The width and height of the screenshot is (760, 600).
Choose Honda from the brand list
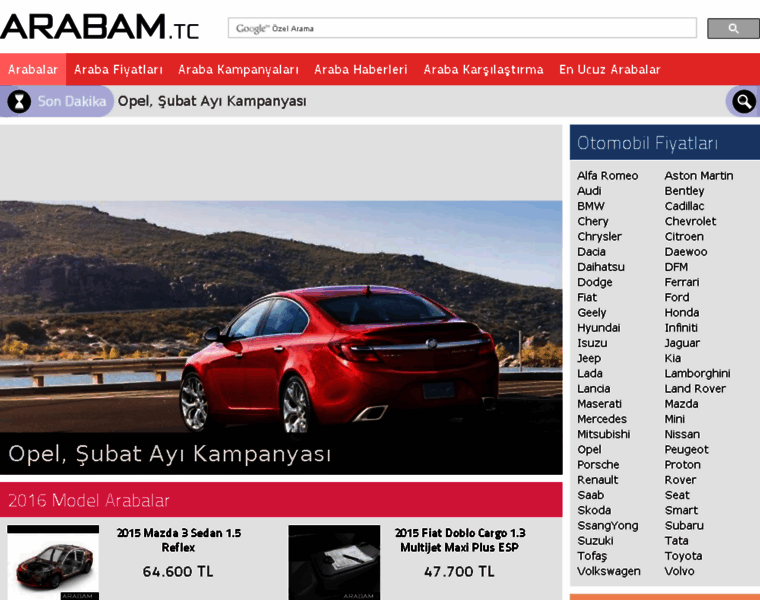point(681,313)
